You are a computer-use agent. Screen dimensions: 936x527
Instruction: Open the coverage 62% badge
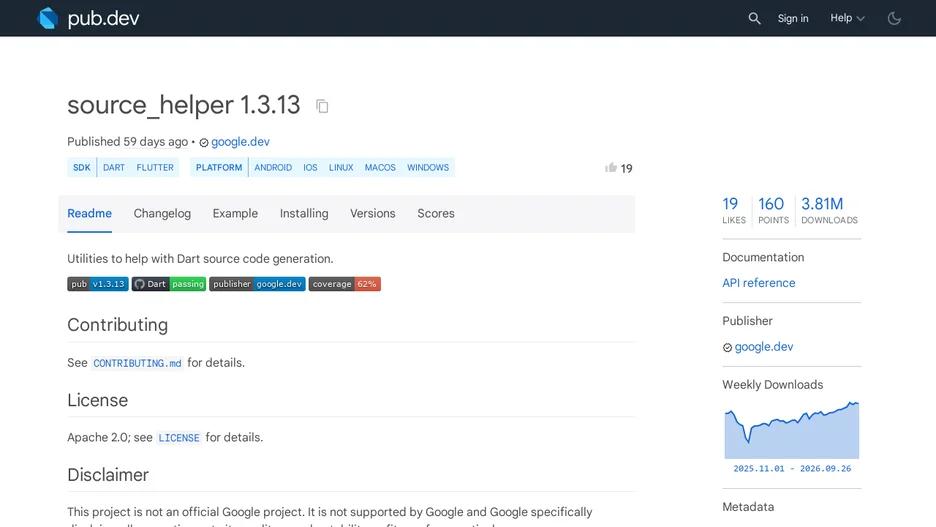click(344, 284)
